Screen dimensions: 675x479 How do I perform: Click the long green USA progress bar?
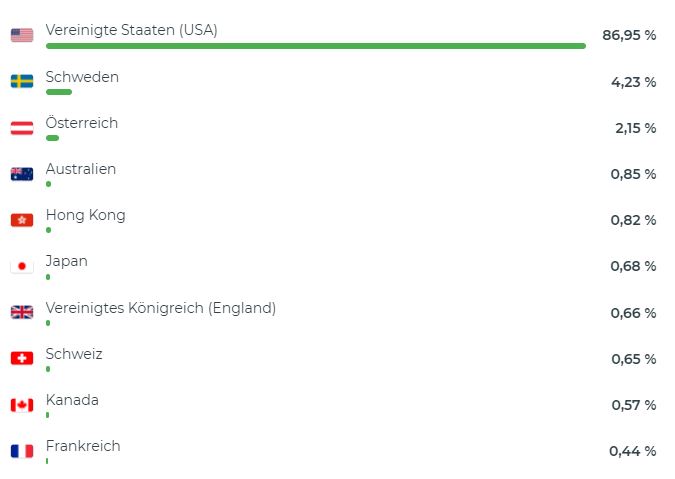(x=316, y=46)
